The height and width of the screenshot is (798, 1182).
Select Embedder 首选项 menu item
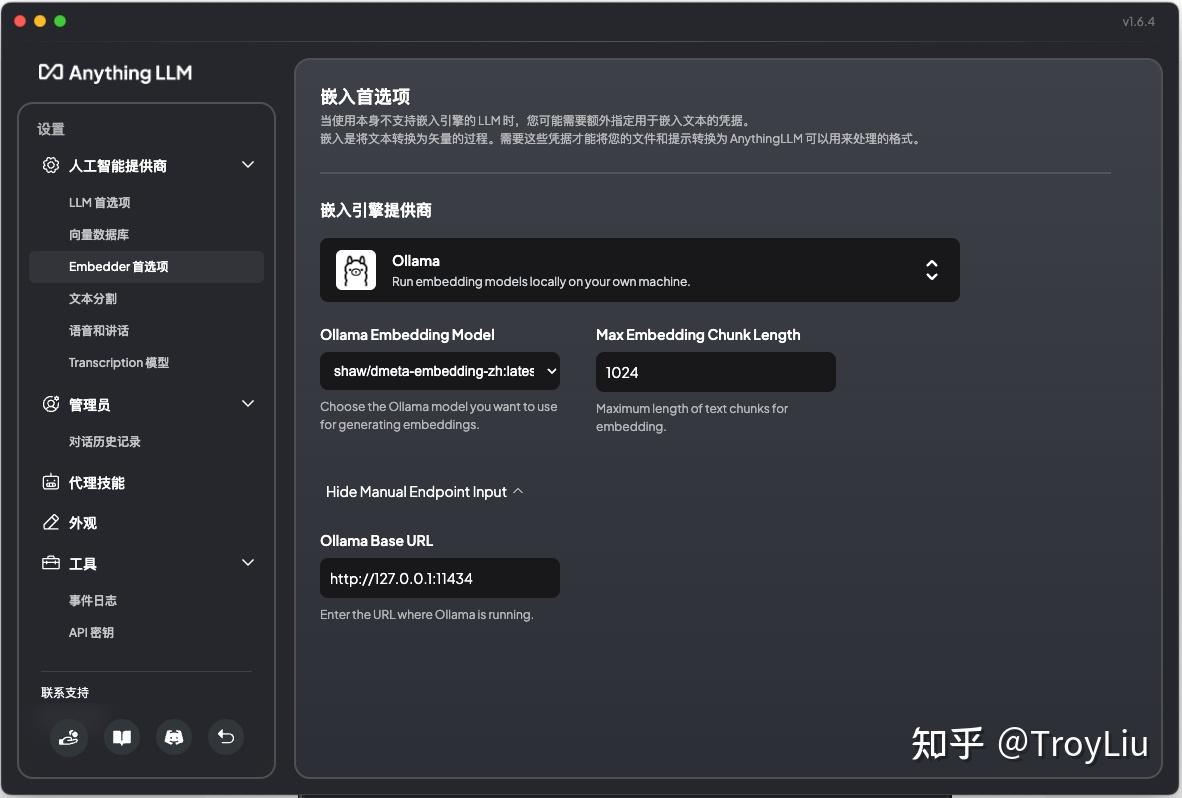pyautogui.click(x=146, y=267)
